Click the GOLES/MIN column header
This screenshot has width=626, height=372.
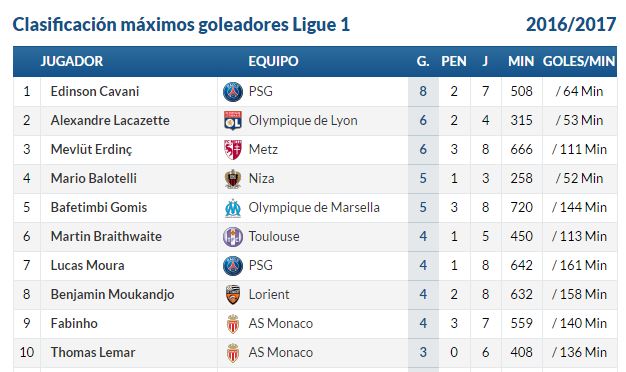[x=578, y=61]
